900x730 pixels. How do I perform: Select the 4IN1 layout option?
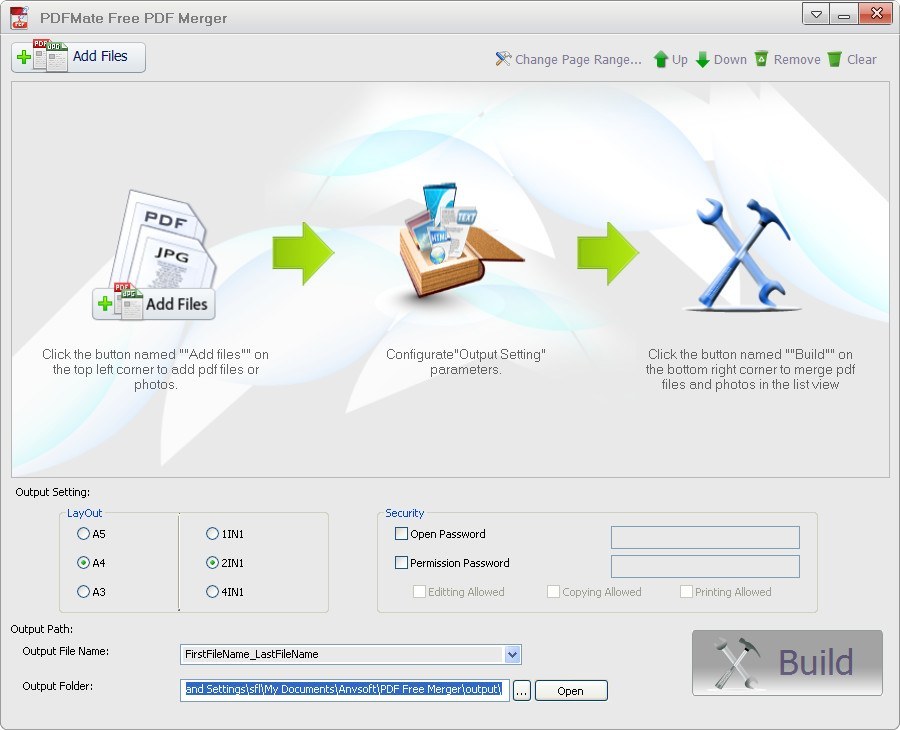[x=211, y=591]
